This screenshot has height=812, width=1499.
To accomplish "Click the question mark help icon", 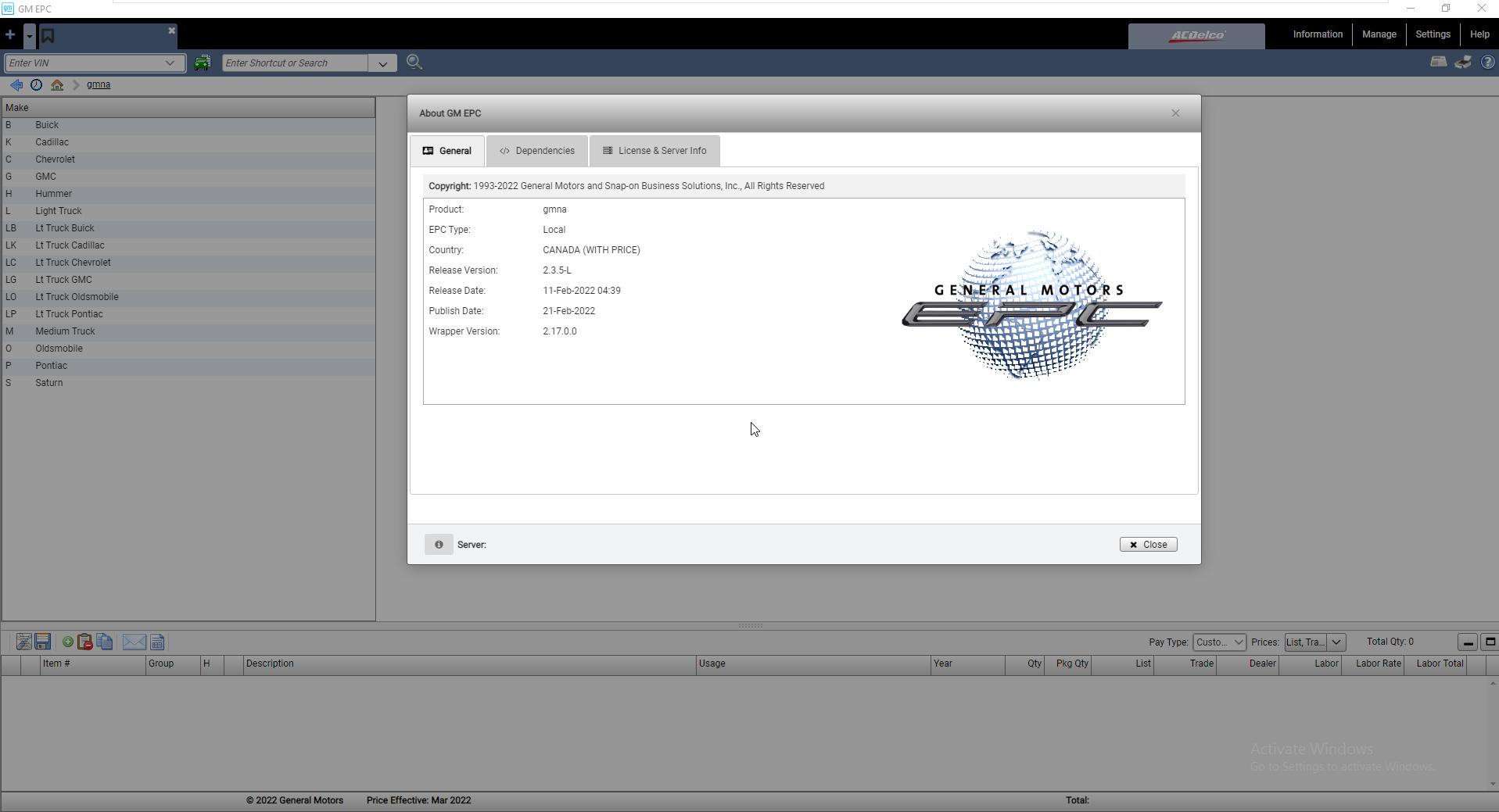I will pos(1487,63).
